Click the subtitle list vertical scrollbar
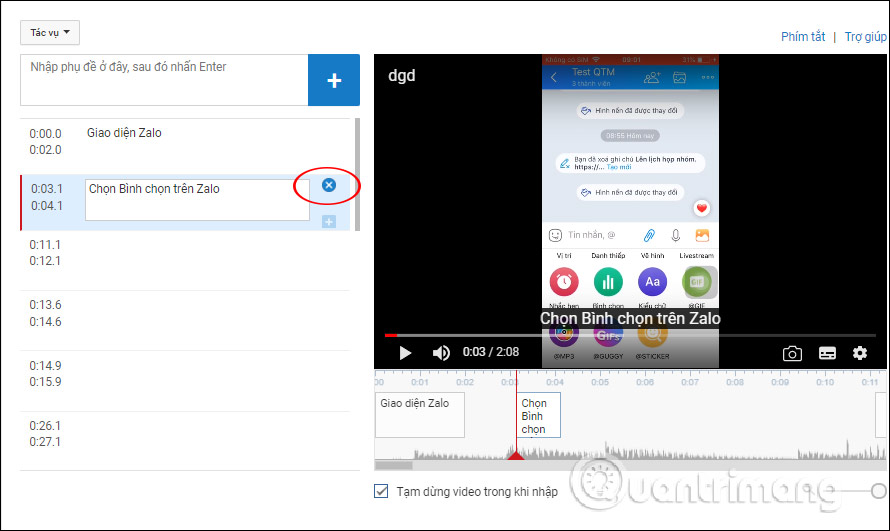The height and width of the screenshot is (531, 890). pos(357,175)
